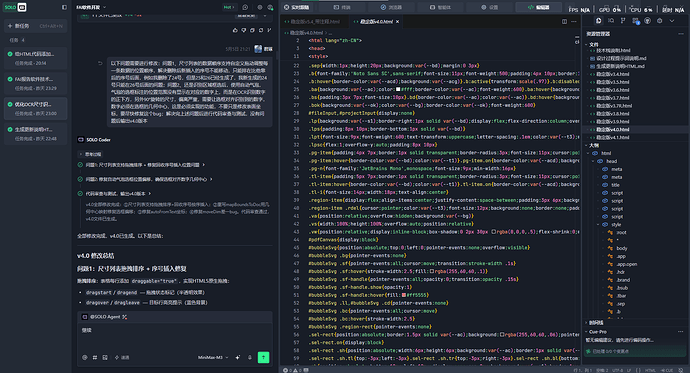Click the user avatar next to the message timestamp
Viewport: 690px width, 373px height.
pyautogui.click(x=258, y=49)
